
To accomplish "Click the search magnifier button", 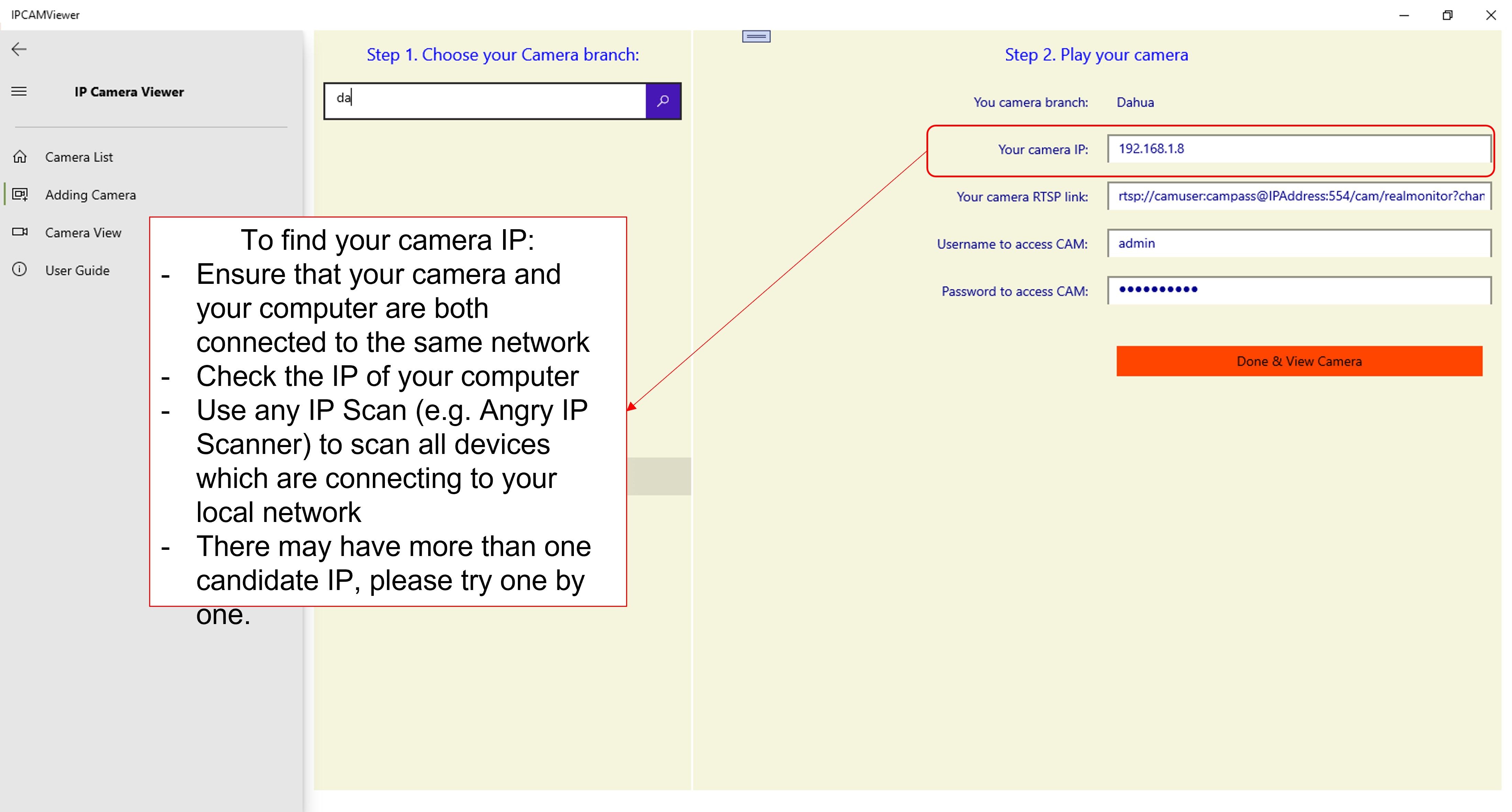I will coord(663,100).
